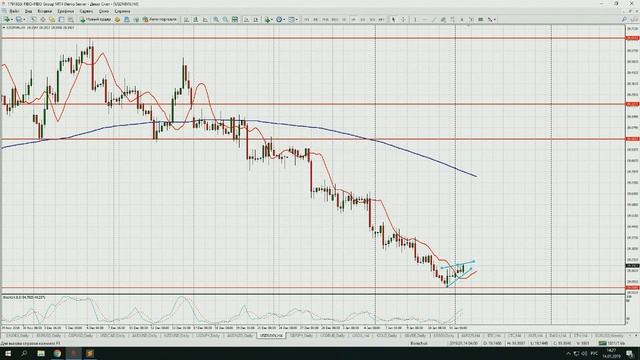This screenshot has width=640, height=360.
Task: Toggle the Strategy Tester icon
Action: pyautogui.click(x=71, y=20)
